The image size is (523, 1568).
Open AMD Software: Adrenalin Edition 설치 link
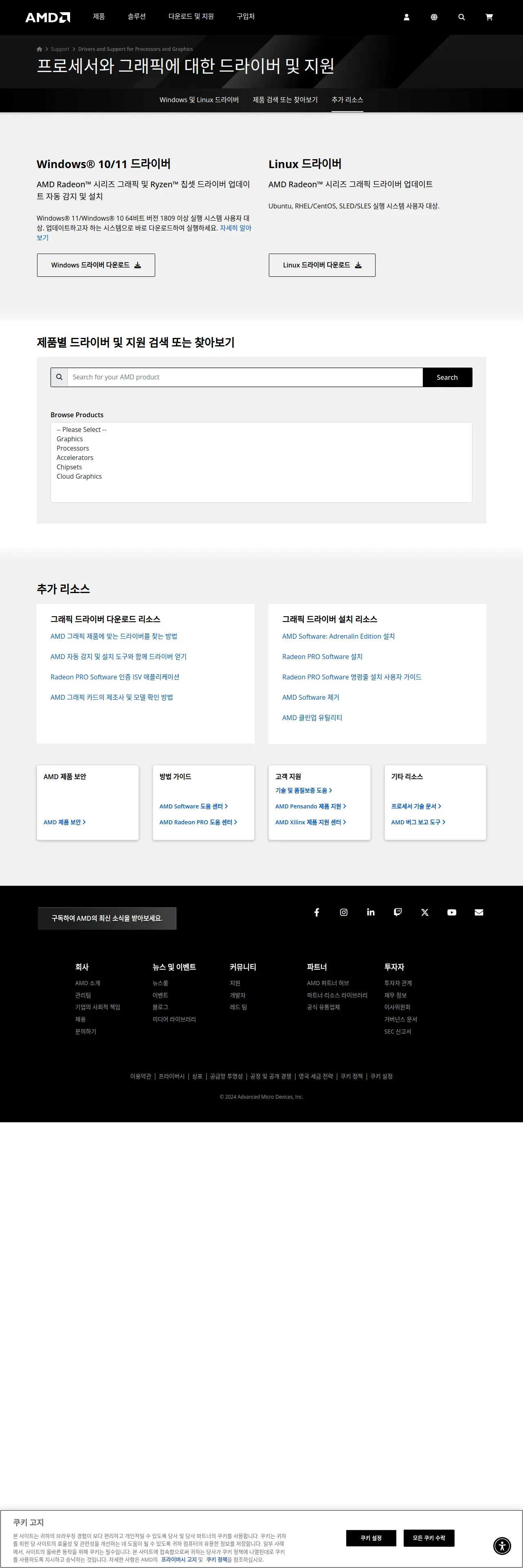[338, 636]
